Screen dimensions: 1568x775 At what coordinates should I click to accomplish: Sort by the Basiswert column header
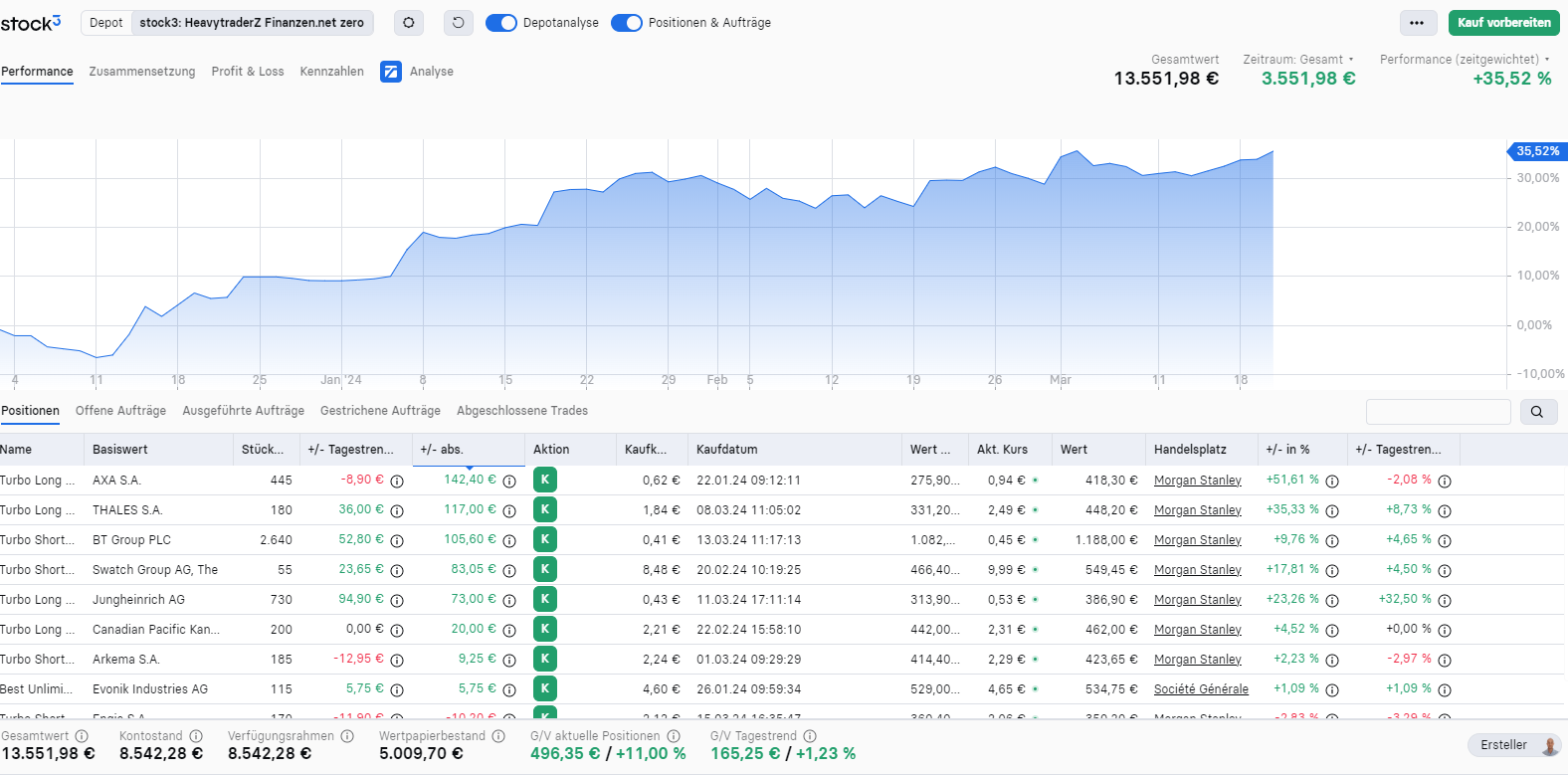tap(159, 450)
